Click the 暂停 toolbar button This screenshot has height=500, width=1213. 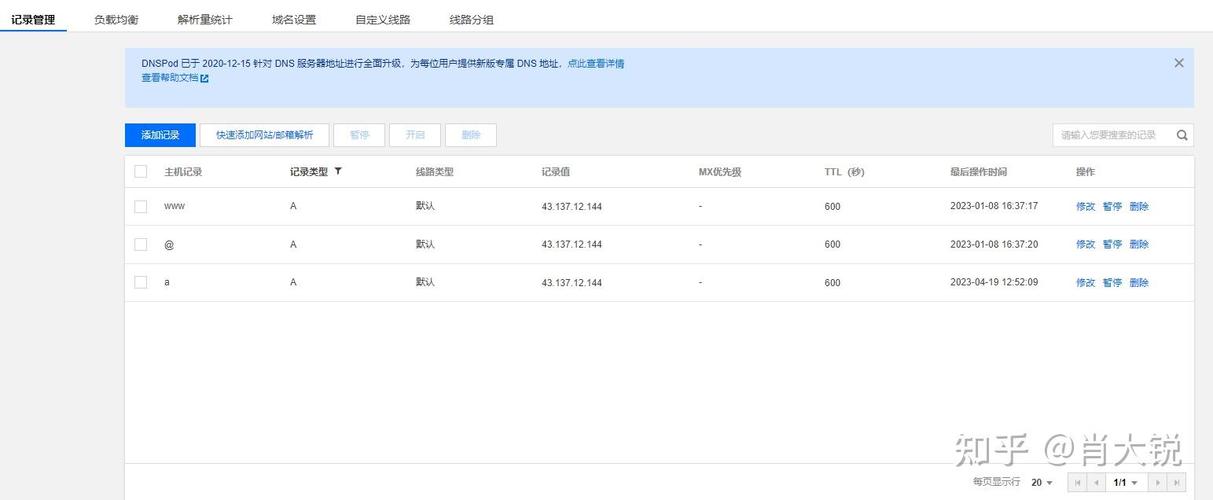(x=359, y=135)
